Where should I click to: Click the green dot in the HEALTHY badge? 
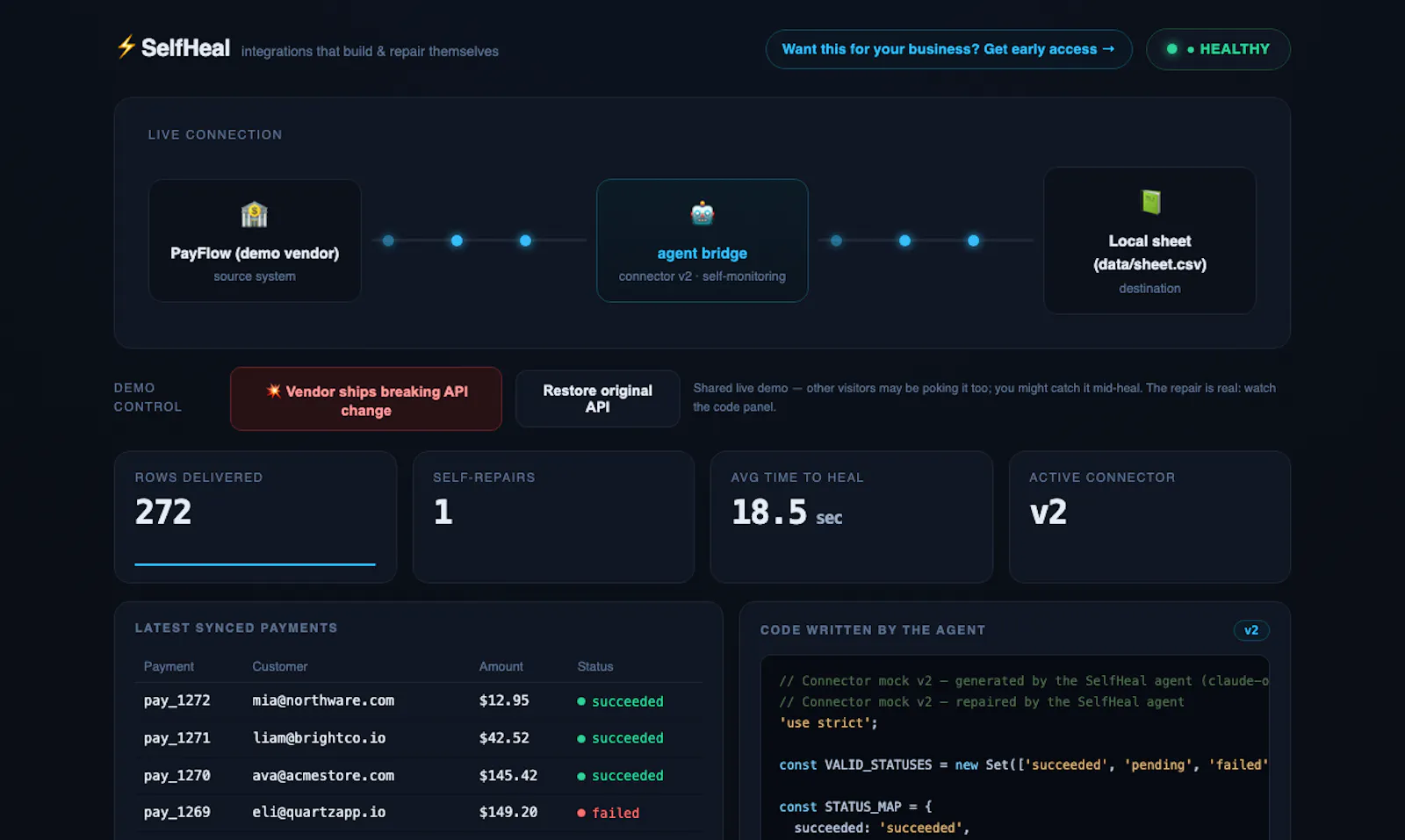click(x=1171, y=49)
